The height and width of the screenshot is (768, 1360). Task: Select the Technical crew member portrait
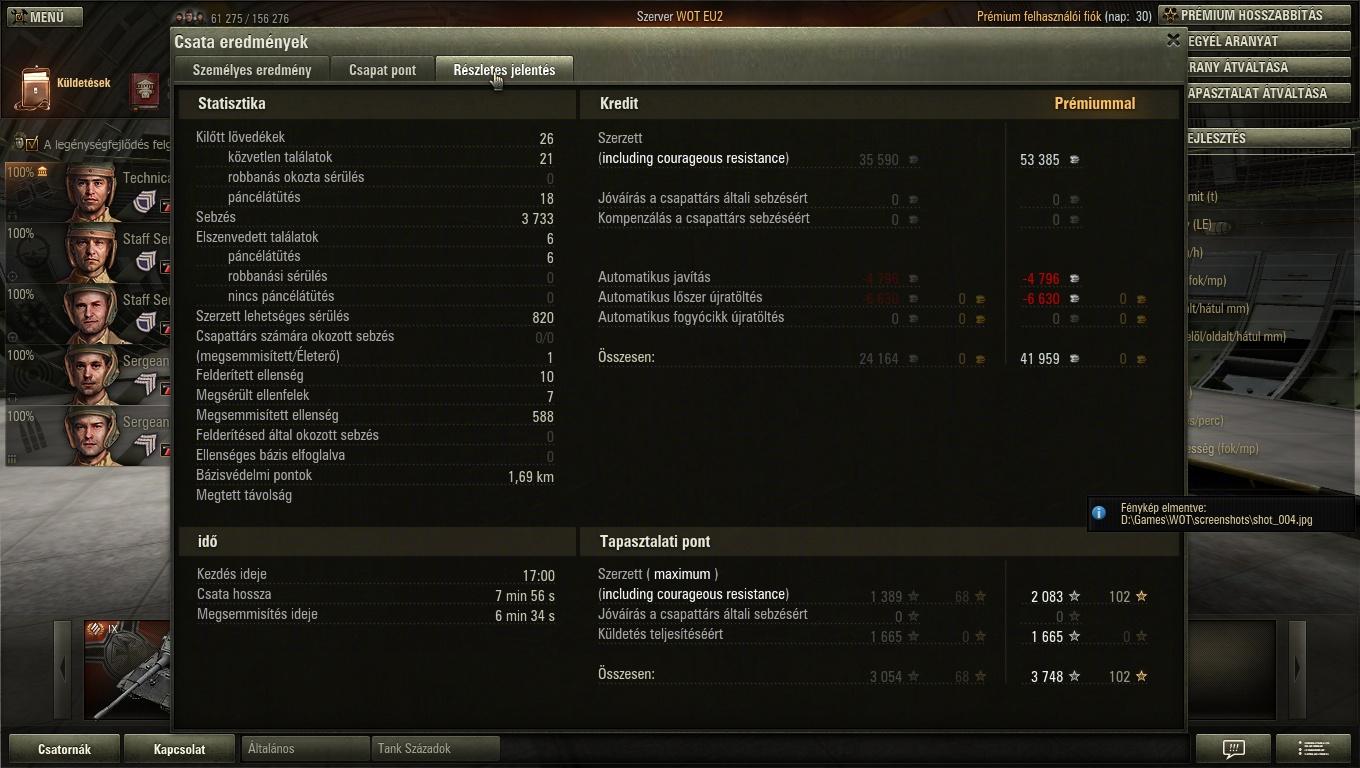point(91,190)
